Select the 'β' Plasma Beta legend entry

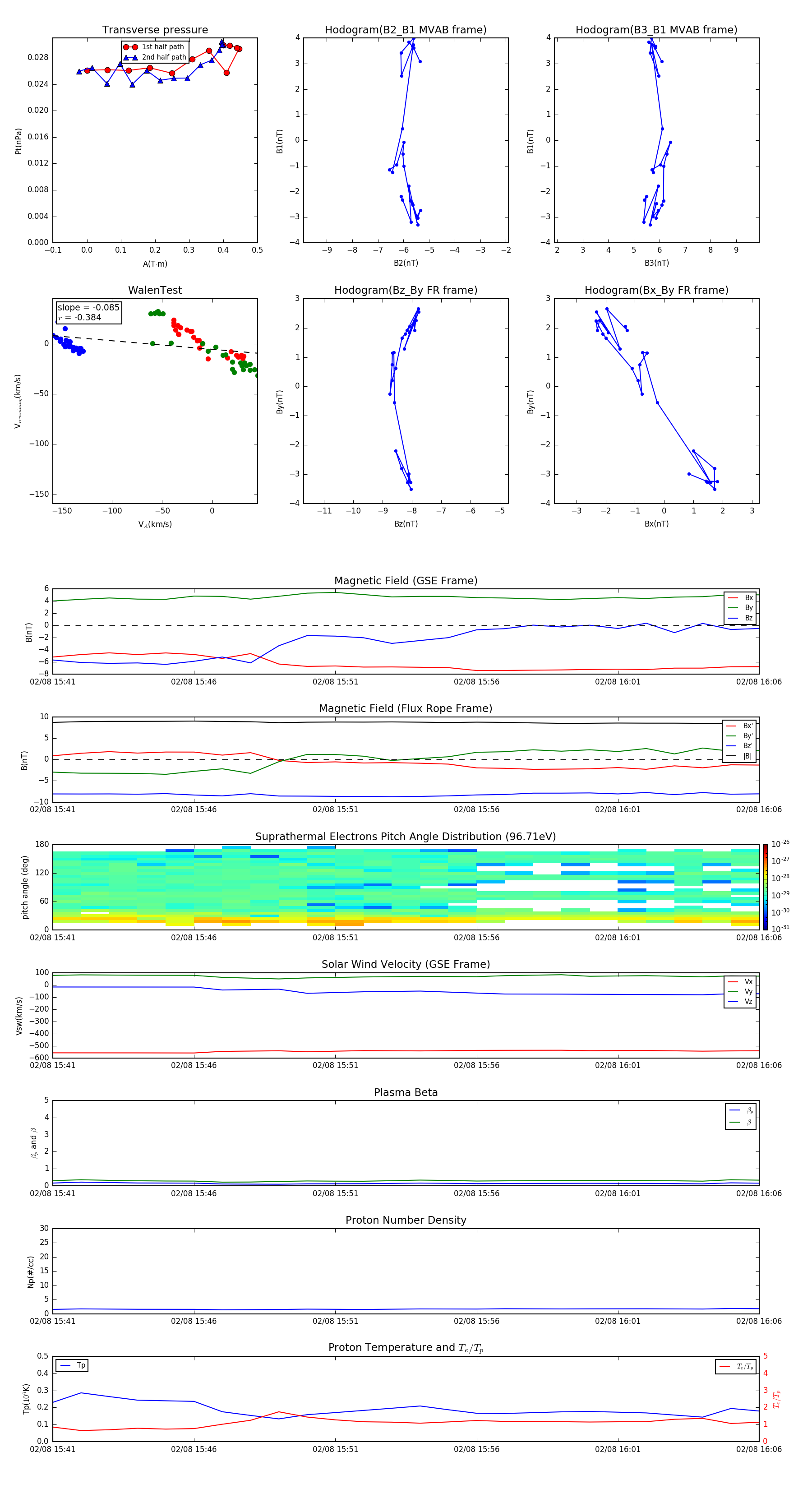tap(741, 1122)
